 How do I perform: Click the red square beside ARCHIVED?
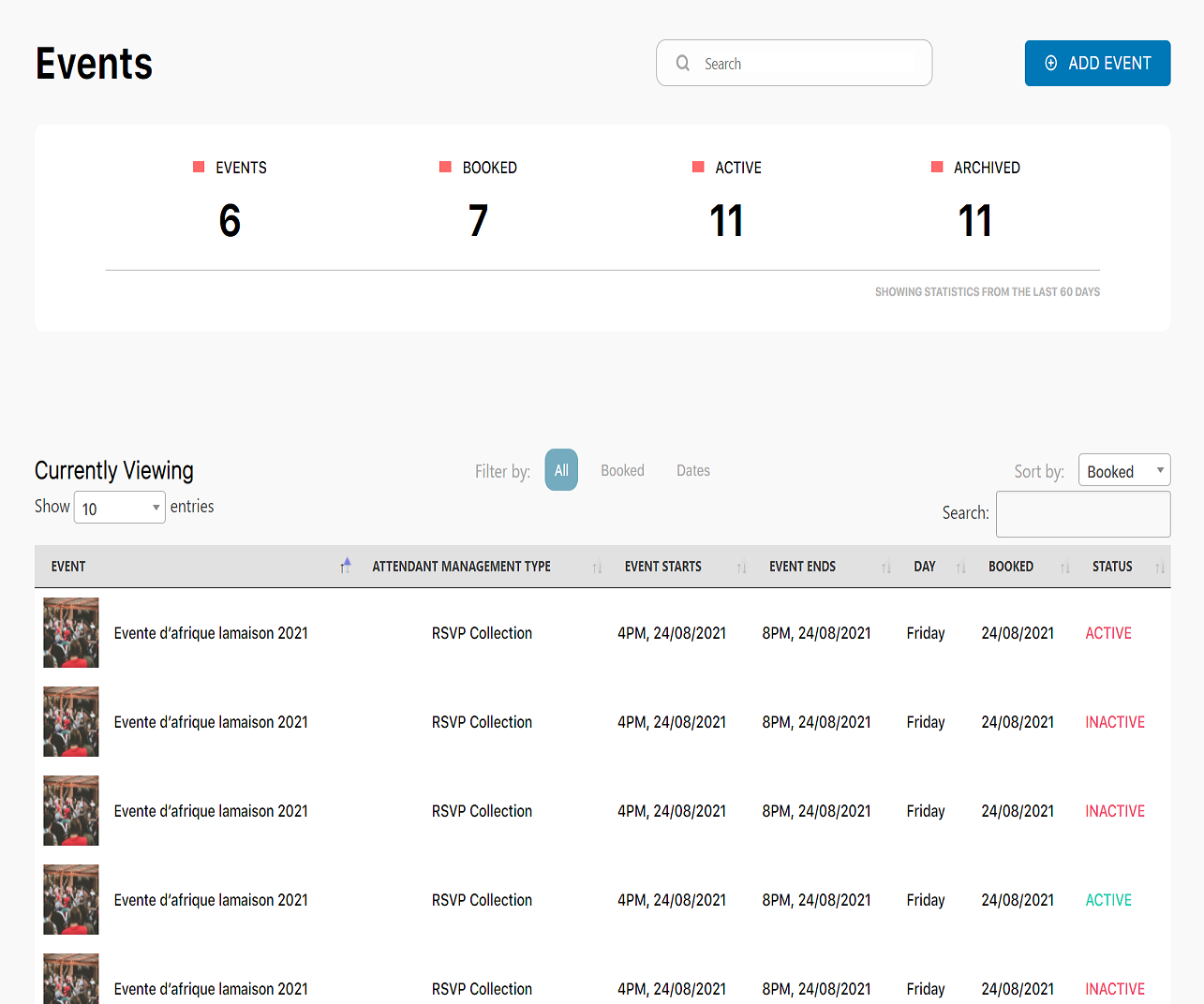[x=937, y=167]
